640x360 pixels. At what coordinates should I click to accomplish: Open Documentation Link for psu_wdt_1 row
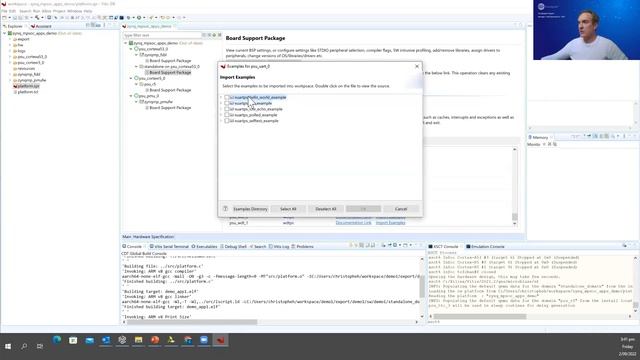(x=353, y=223)
